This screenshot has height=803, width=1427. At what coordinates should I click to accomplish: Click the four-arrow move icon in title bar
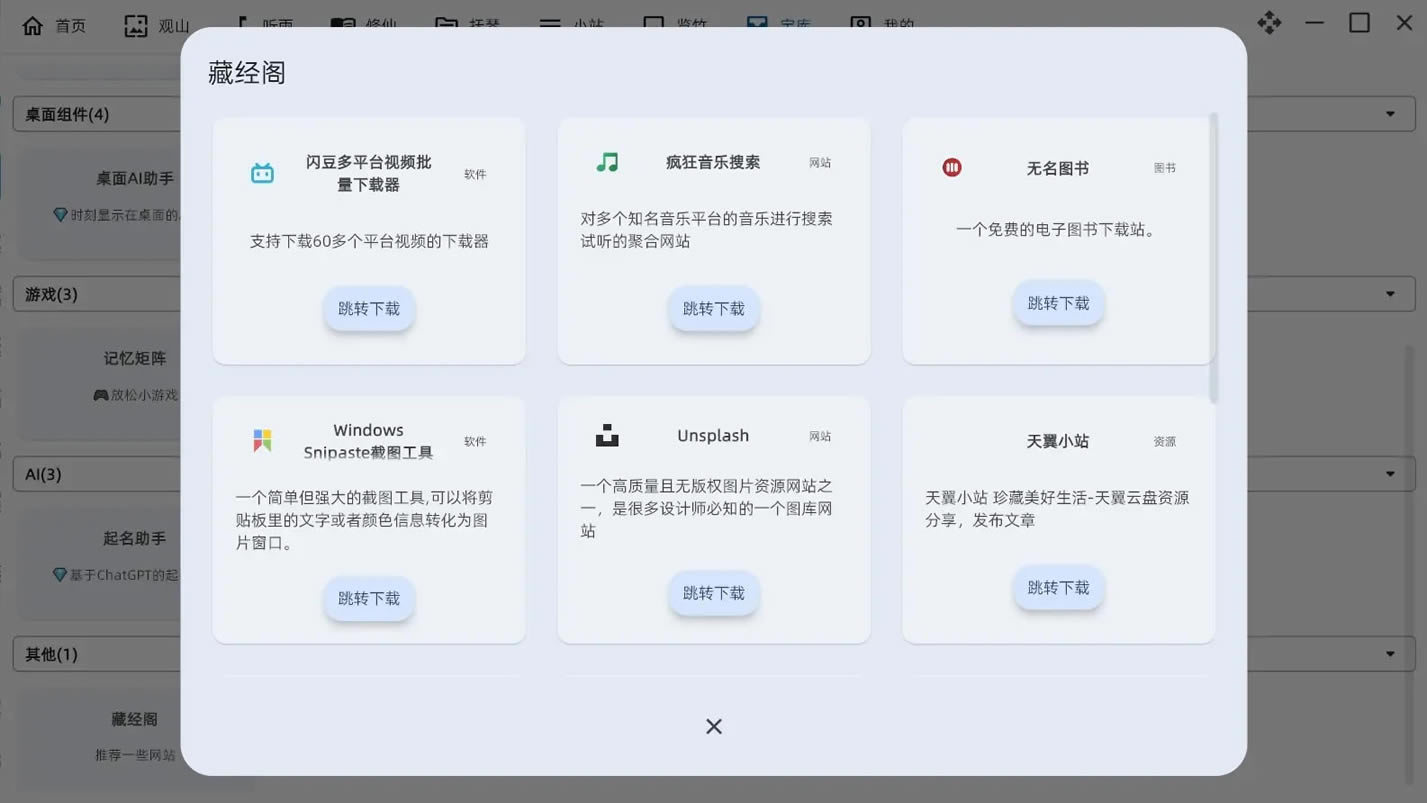point(1269,23)
